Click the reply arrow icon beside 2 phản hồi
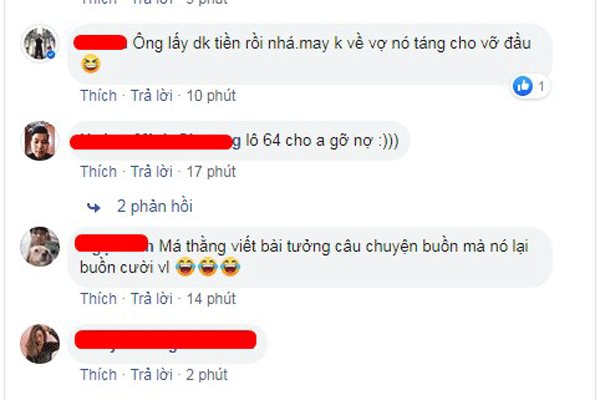The image size is (600, 400). pos(94,207)
